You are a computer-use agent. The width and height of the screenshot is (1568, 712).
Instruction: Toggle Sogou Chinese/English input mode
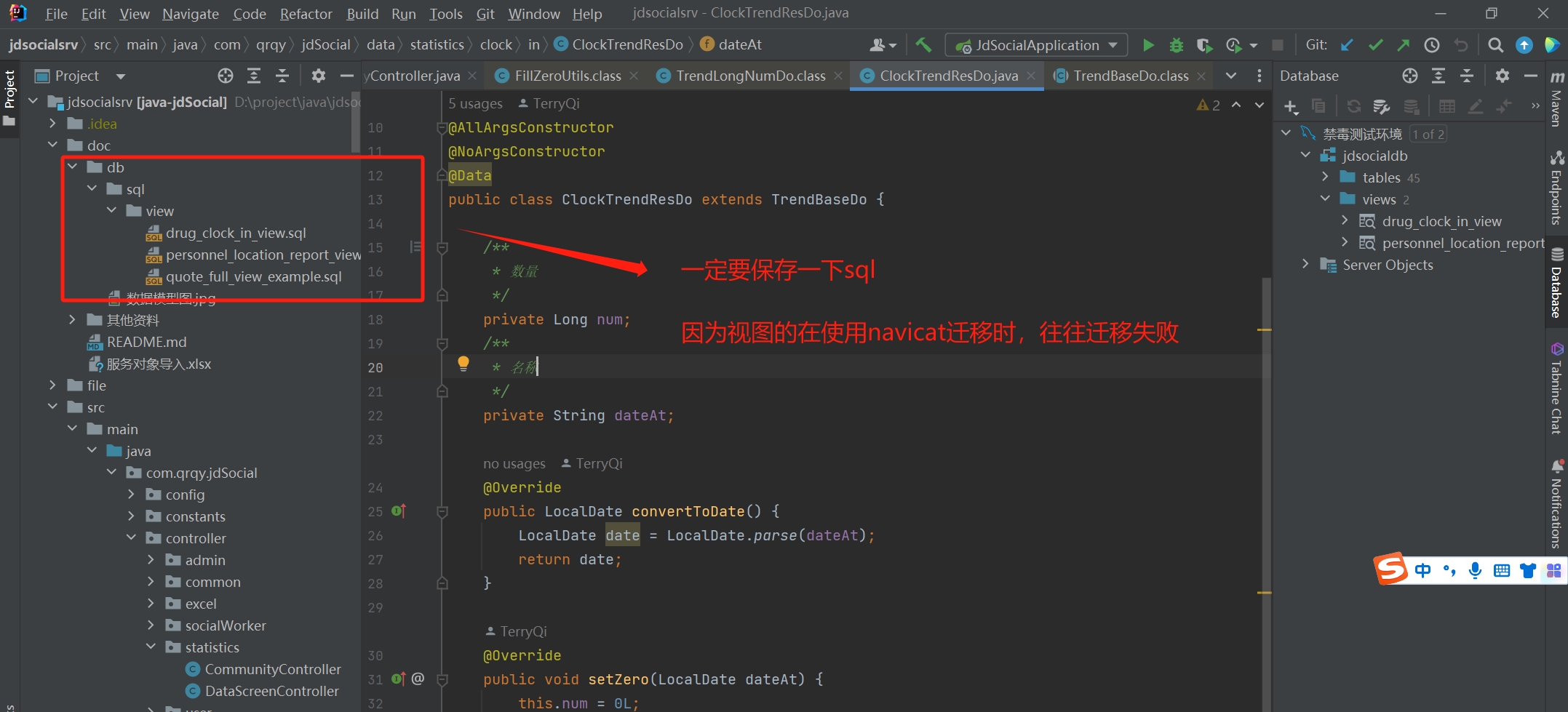click(x=1422, y=570)
